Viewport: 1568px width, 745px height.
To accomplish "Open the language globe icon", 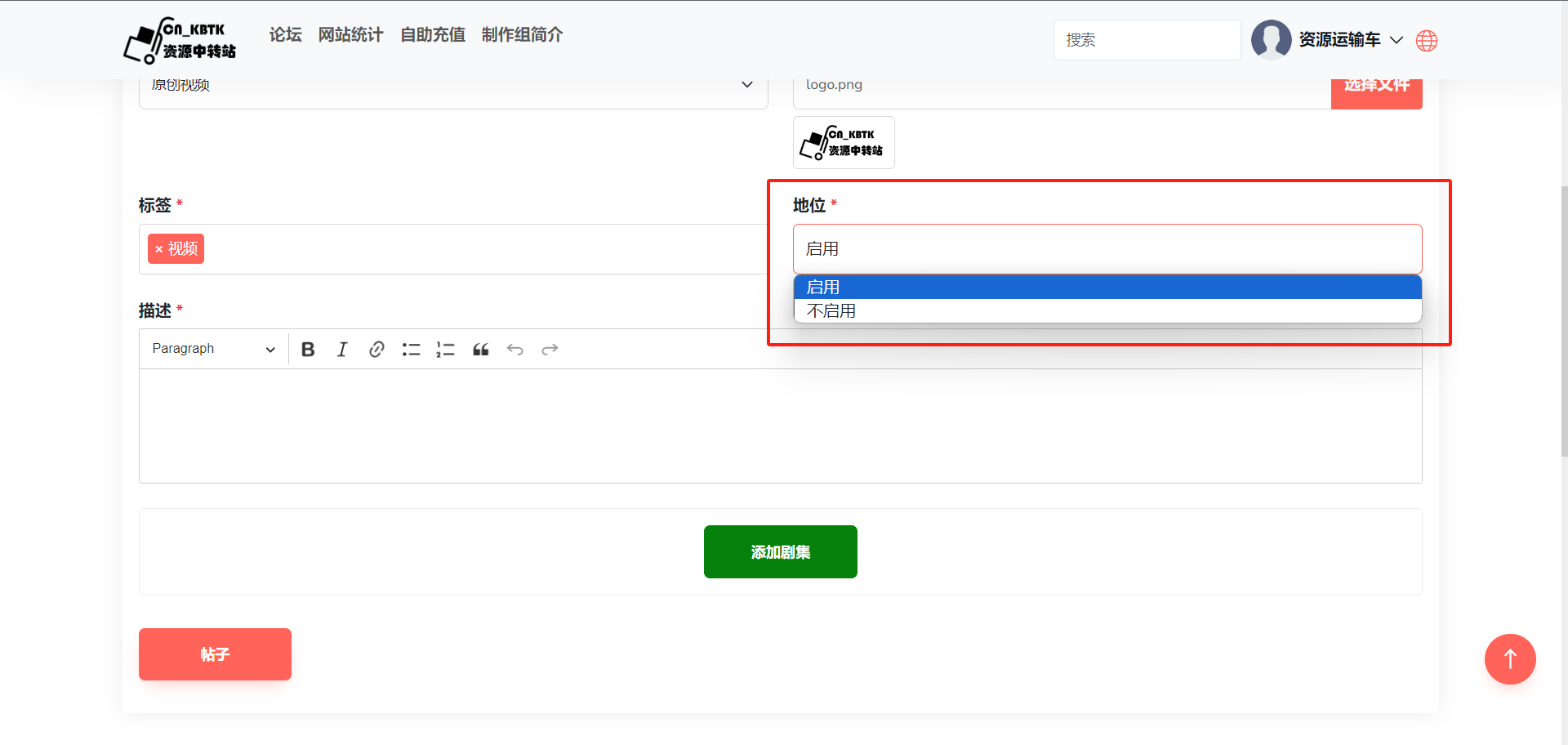I will coord(1427,41).
